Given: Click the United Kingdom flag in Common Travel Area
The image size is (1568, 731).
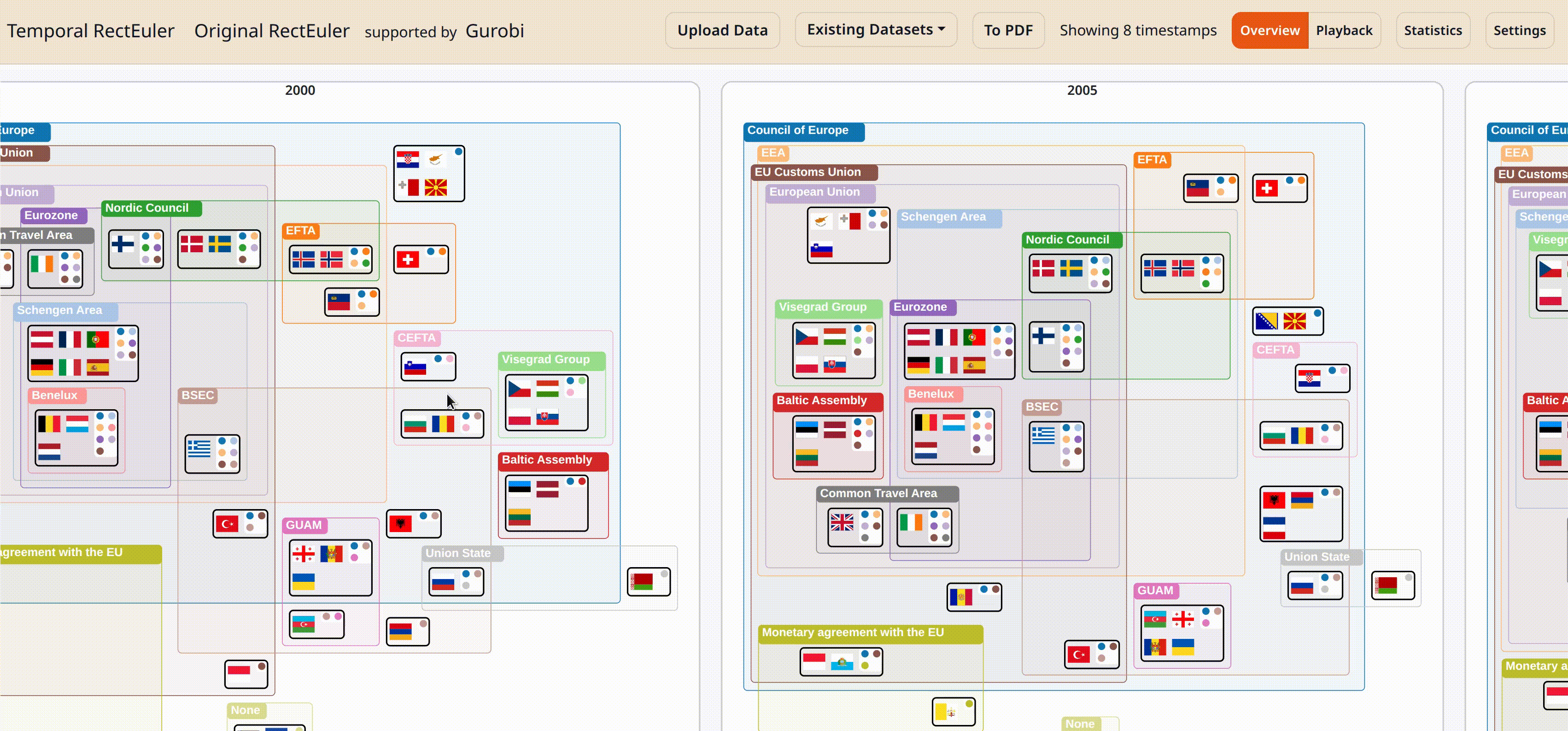Looking at the screenshot, I should click(842, 522).
